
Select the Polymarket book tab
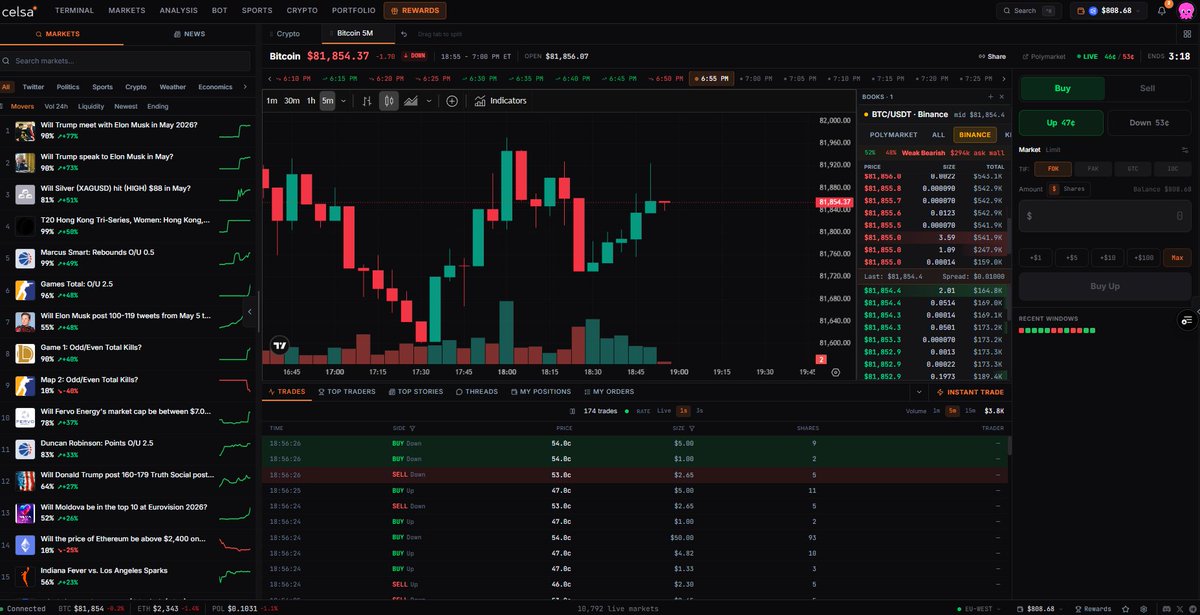893,134
